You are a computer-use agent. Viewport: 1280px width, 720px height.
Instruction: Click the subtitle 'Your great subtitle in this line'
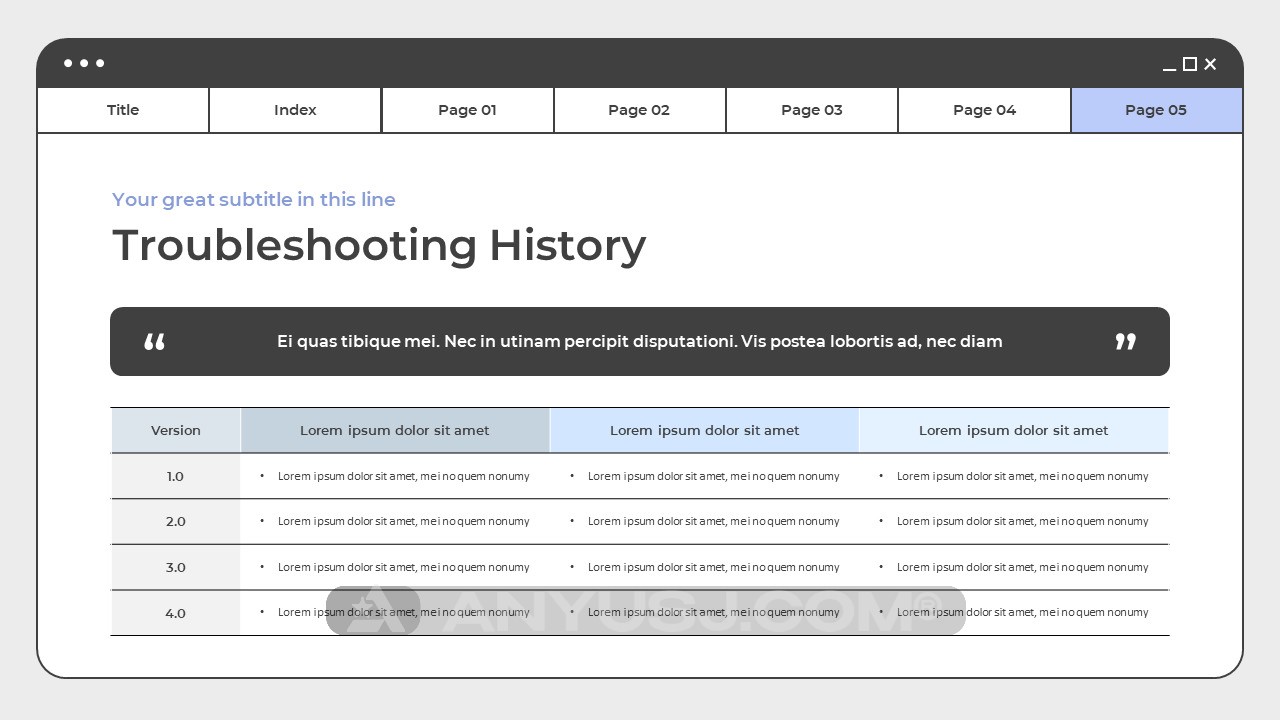pos(254,199)
